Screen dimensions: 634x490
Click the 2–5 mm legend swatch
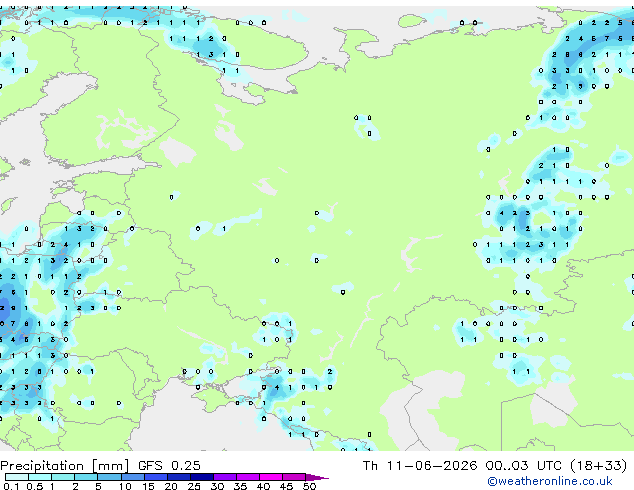[86, 477]
